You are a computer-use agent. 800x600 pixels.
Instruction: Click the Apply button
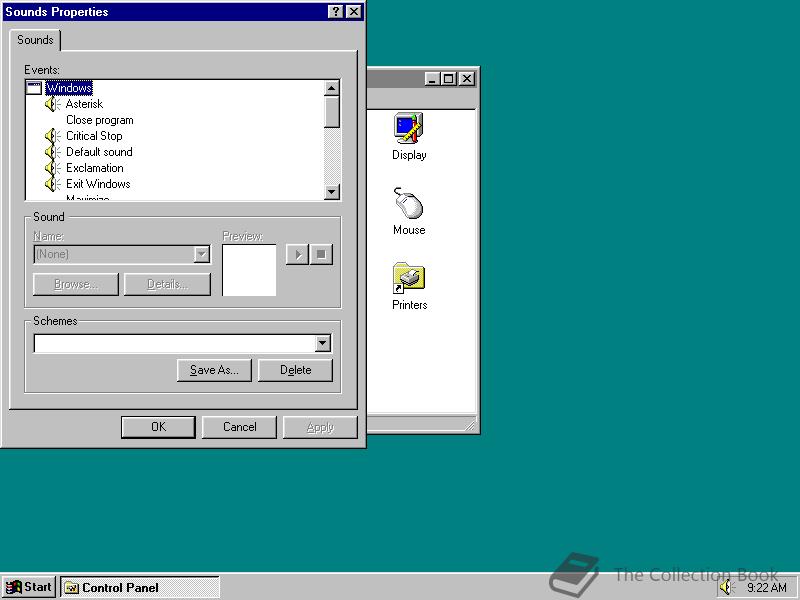pos(320,427)
